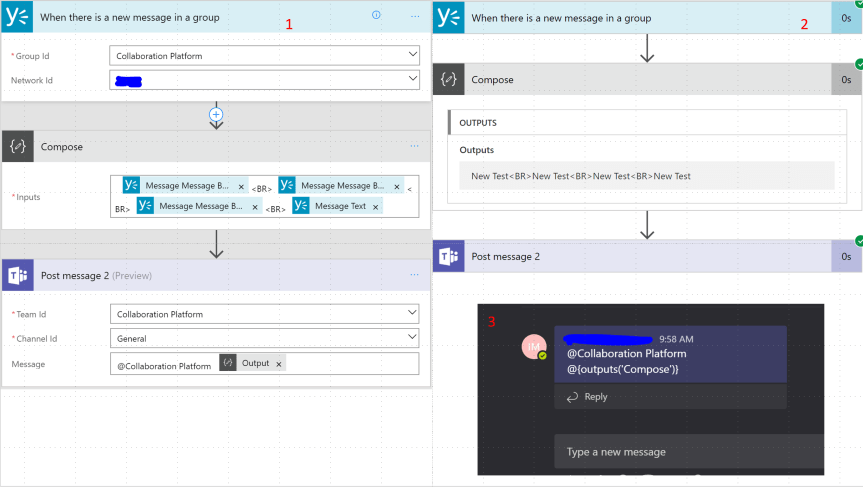This screenshot has height=487, width=863.
Task: Expand the Channel Id dropdown showing General
Action: 413,338
